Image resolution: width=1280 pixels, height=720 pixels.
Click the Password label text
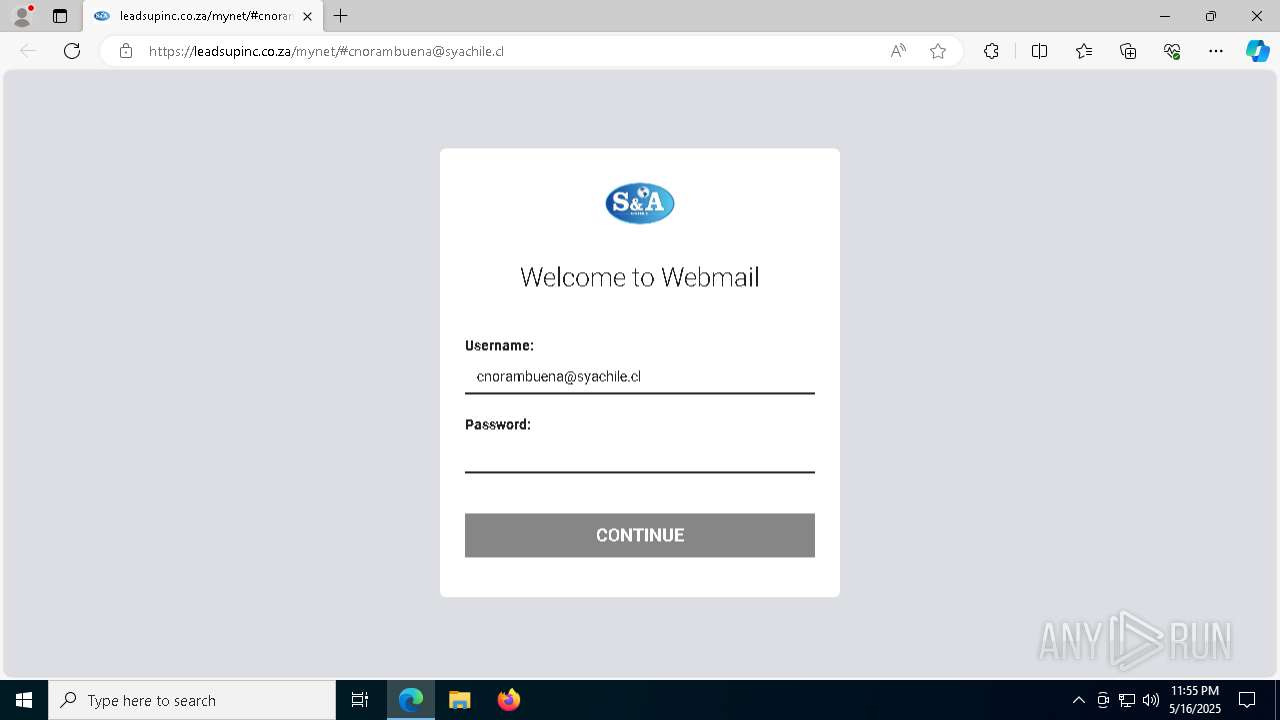(x=498, y=424)
